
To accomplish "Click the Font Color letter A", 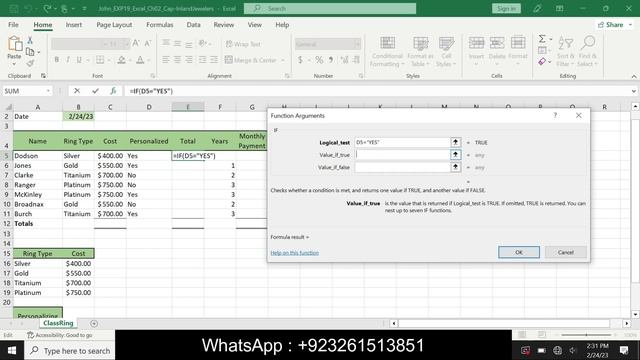I will (140, 60).
